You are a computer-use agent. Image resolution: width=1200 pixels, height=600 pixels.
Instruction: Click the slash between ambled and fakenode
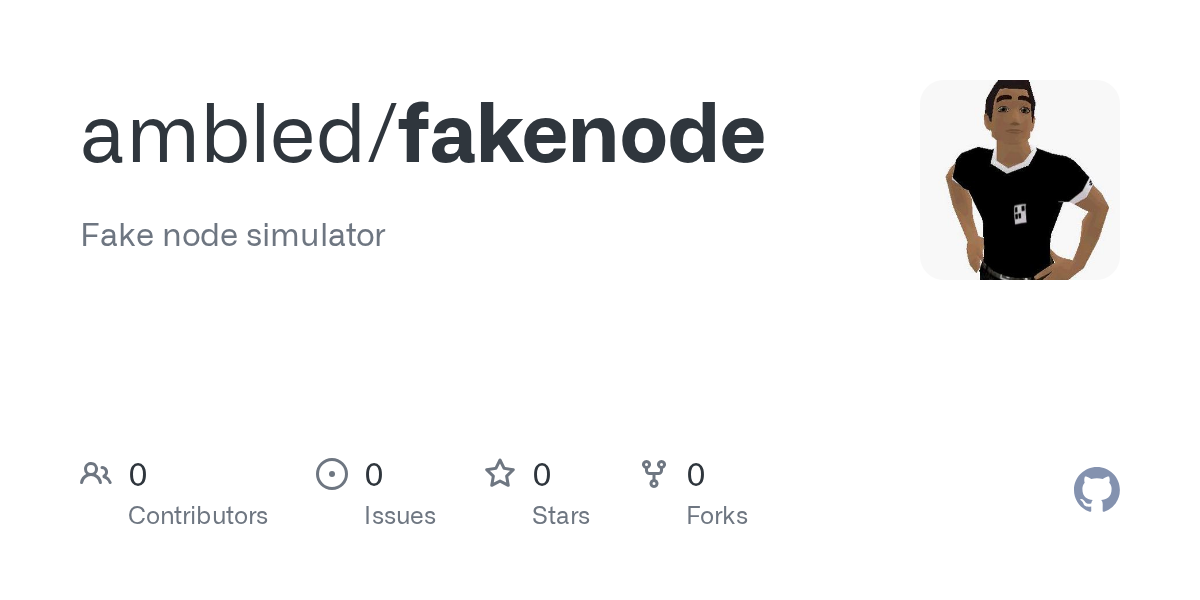click(x=383, y=135)
